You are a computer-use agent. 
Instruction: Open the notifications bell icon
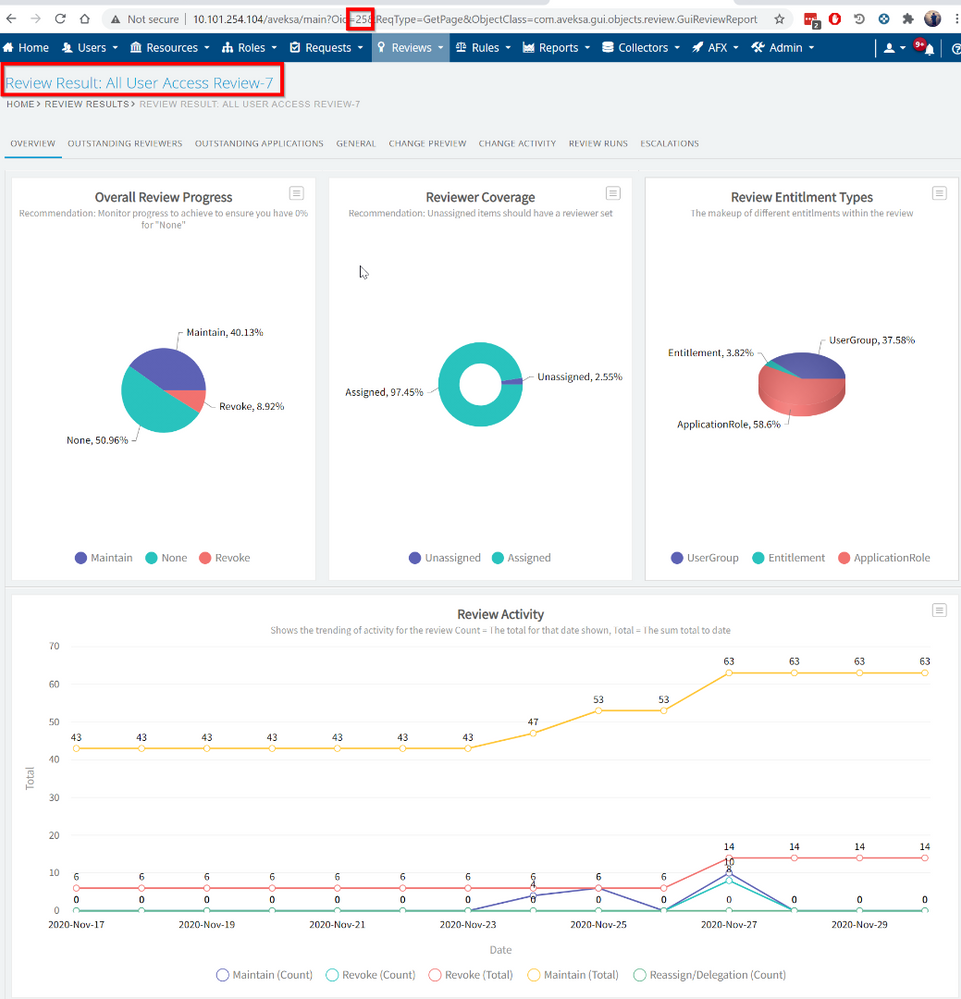click(929, 48)
